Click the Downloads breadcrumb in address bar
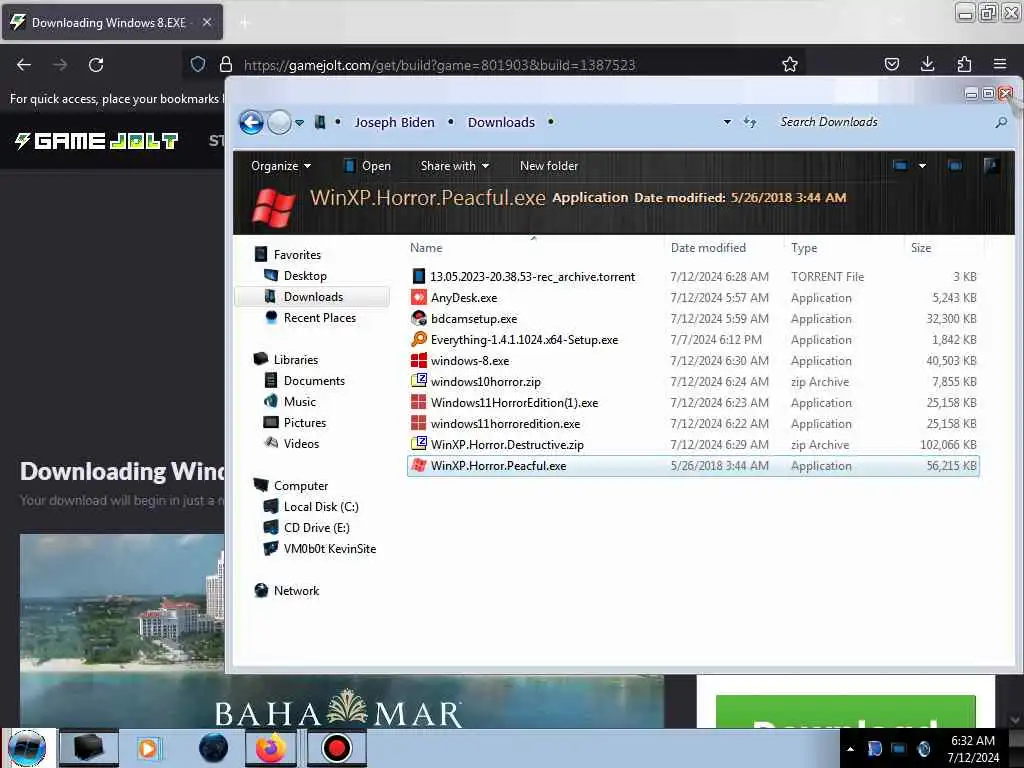Viewport: 1024px width, 768px height. click(501, 122)
